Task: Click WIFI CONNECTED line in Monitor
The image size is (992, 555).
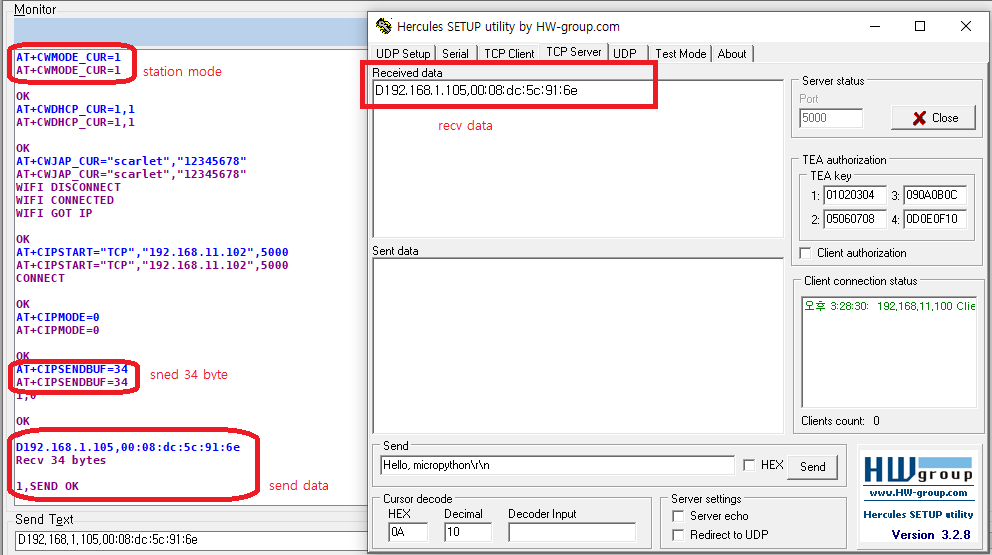Action: click(x=65, y=200)
